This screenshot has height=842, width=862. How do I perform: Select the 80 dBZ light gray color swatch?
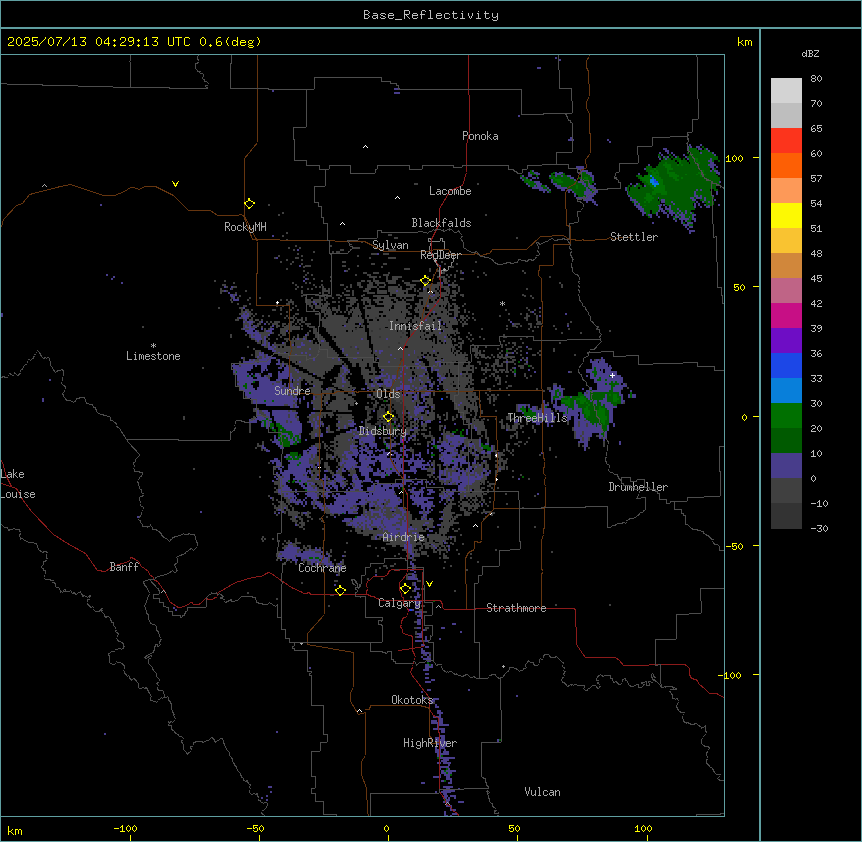pos(786,91)
